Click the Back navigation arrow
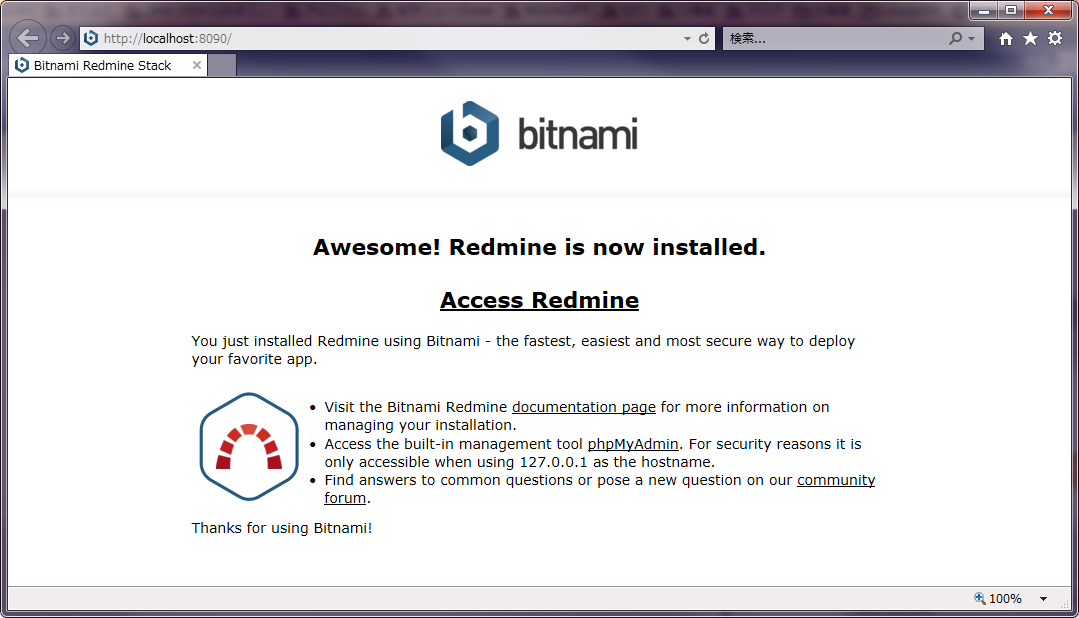This screenshot has height=618, width=1079. click(x=27, y=37)
